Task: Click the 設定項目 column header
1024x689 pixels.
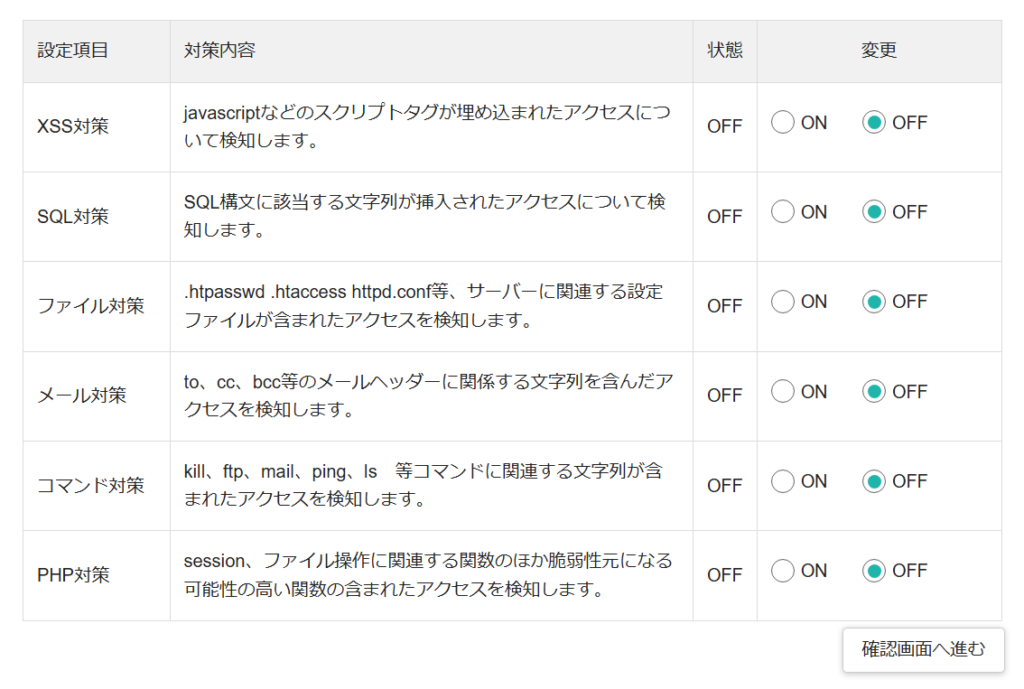Action: click(73, 50)
